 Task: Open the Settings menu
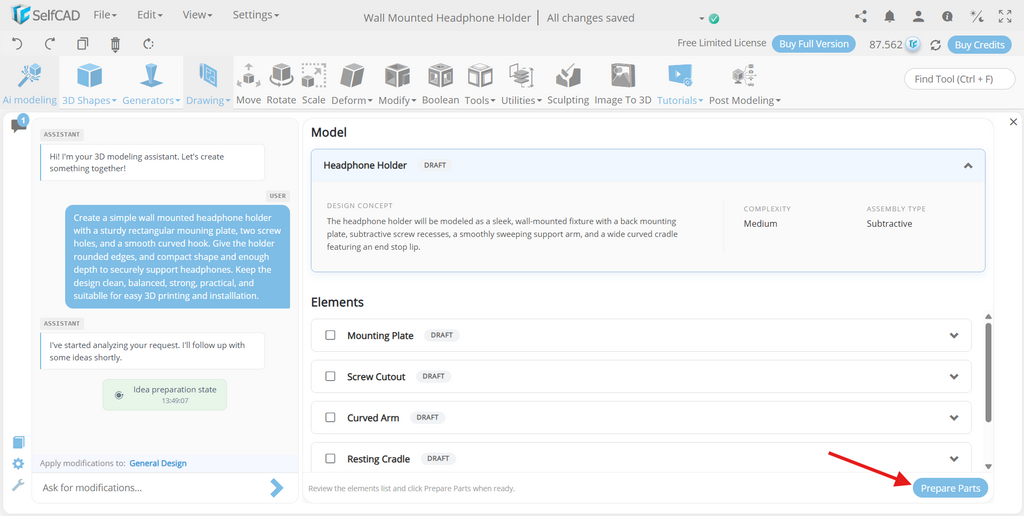click(x=256, y=14)
